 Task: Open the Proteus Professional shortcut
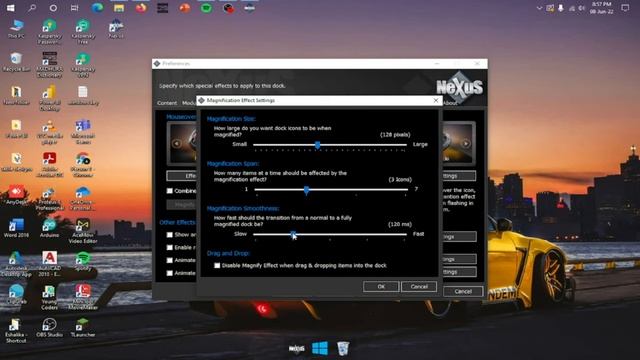[49, 198]
